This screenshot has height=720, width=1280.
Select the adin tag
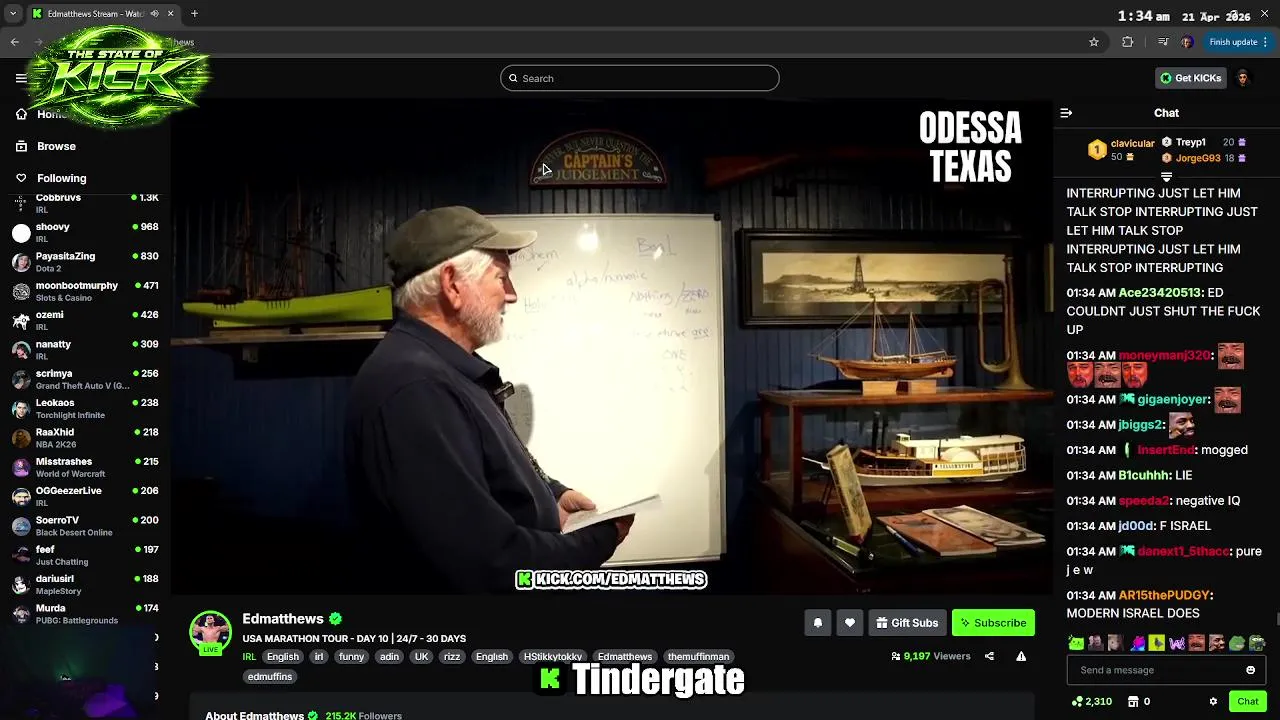tap(389, 657)
